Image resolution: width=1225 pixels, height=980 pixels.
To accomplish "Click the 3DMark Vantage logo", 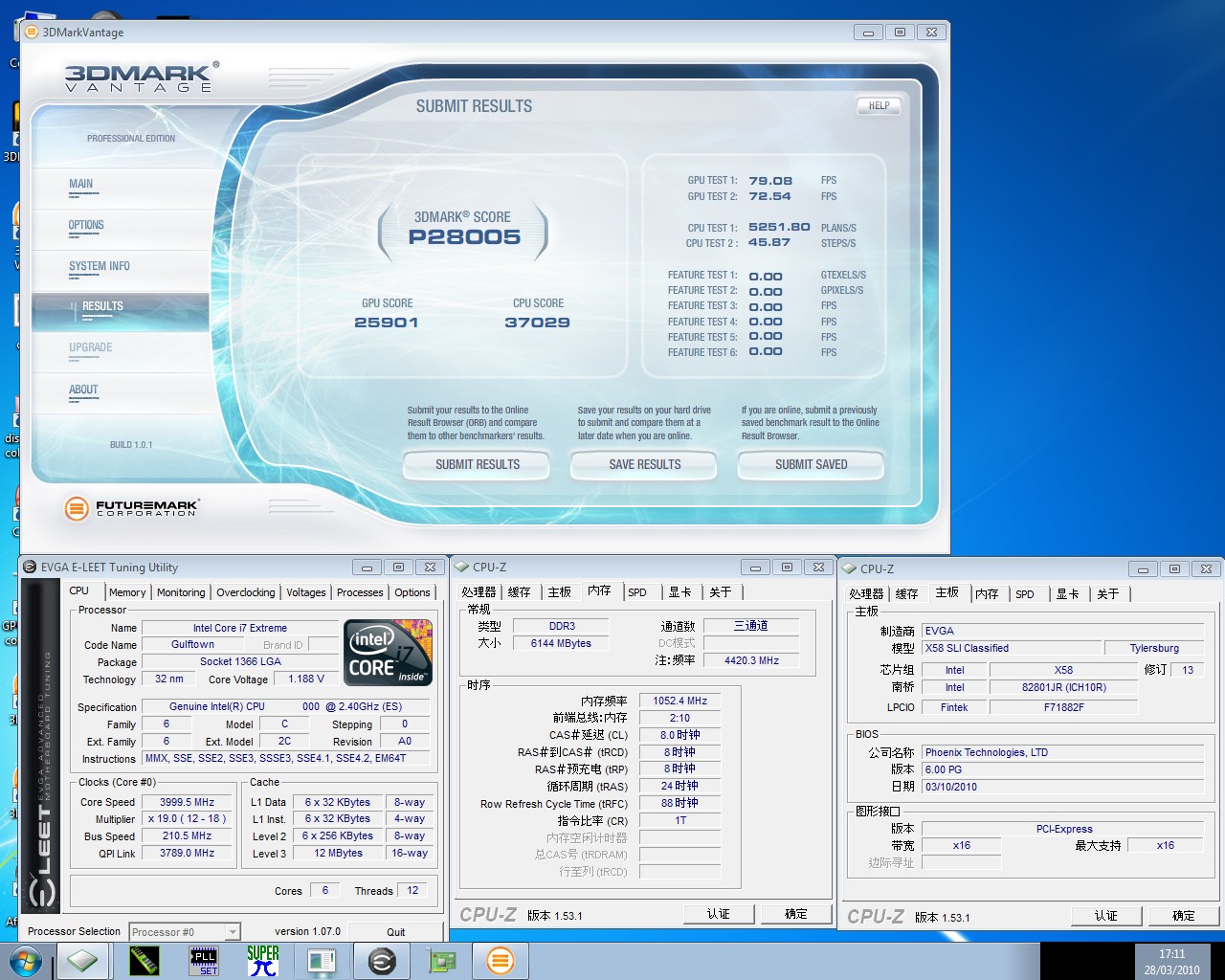I will click(142, 77).
